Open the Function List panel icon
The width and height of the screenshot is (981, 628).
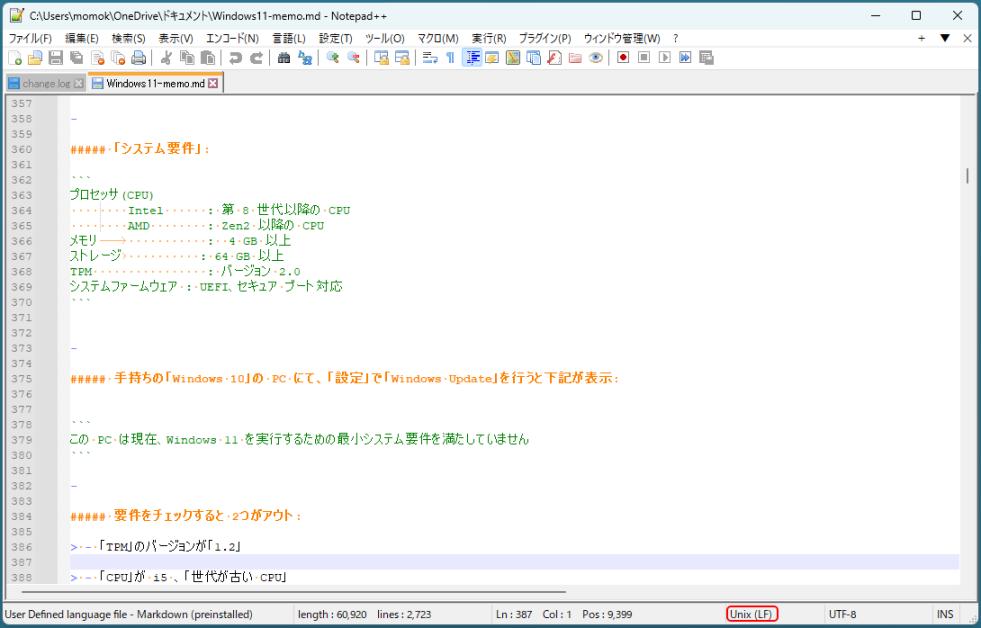click(x=554, y=58)
